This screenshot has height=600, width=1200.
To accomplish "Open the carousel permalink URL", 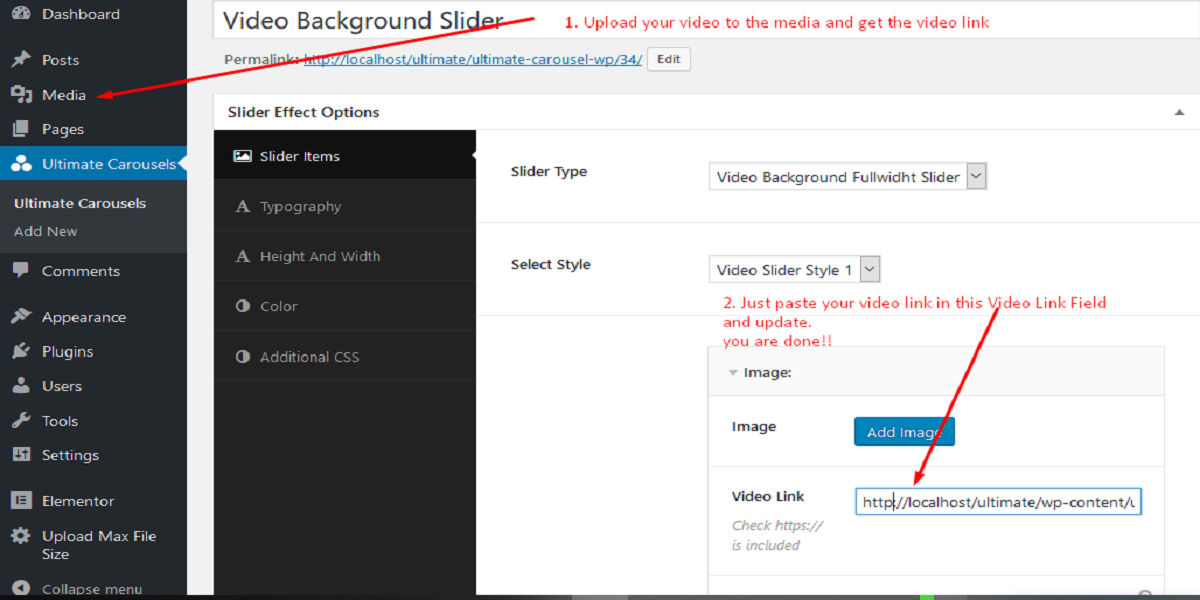I will (473, 59).
